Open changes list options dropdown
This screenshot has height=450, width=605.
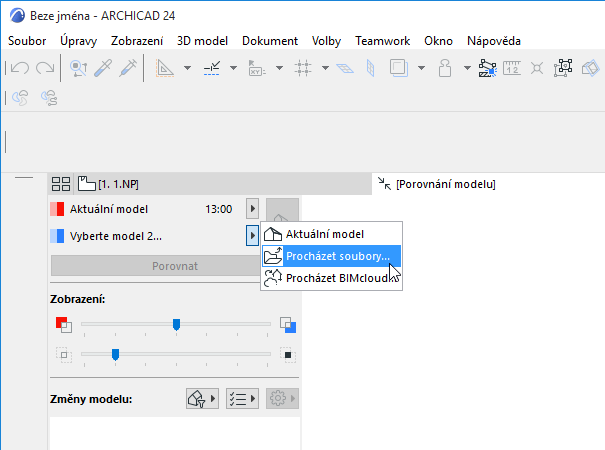242,399
